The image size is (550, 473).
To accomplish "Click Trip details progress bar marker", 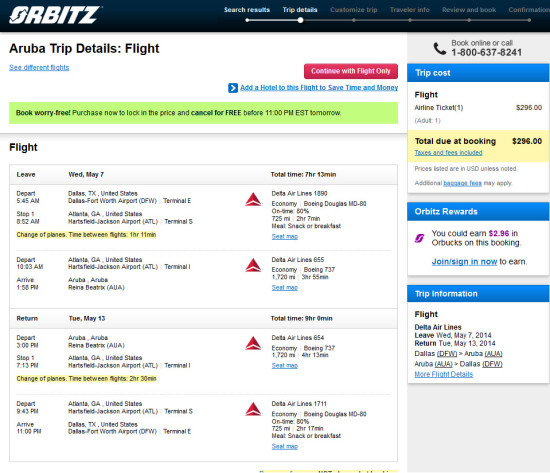I will (300, 20).
